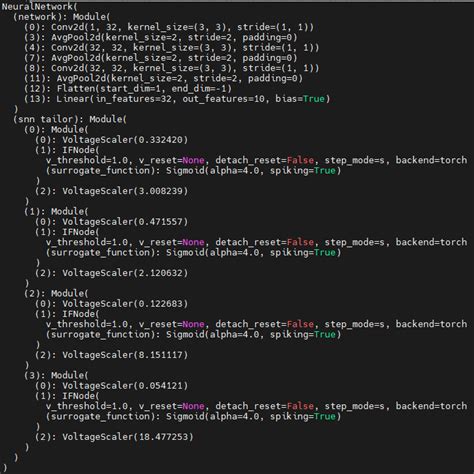Click VoltageScaler(0.471557) value
The height and width of the screenshot is (474, 474).
(125, 222)
